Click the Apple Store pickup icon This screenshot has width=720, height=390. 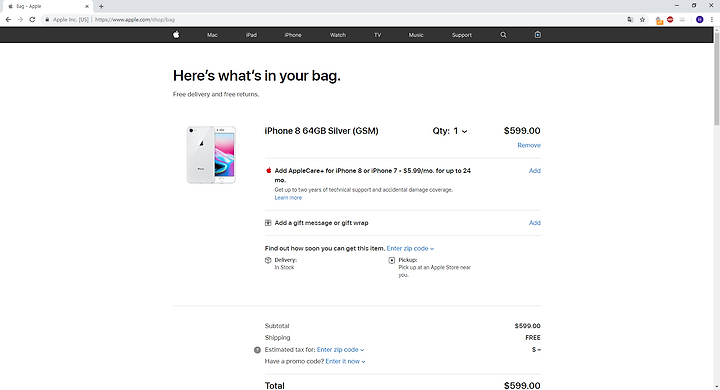pos(392,260)
